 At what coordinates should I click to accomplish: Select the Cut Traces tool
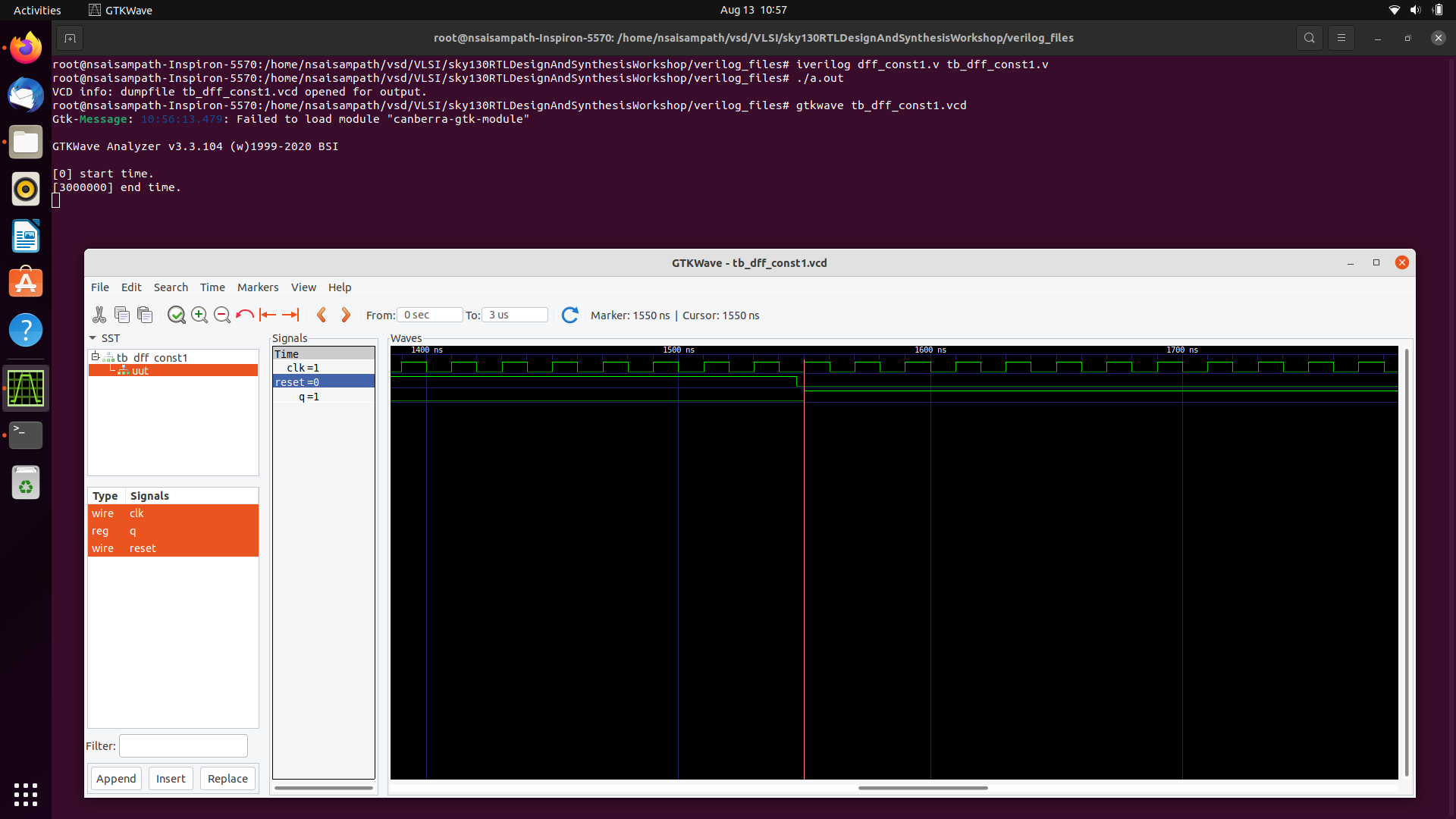pos(99,315)
